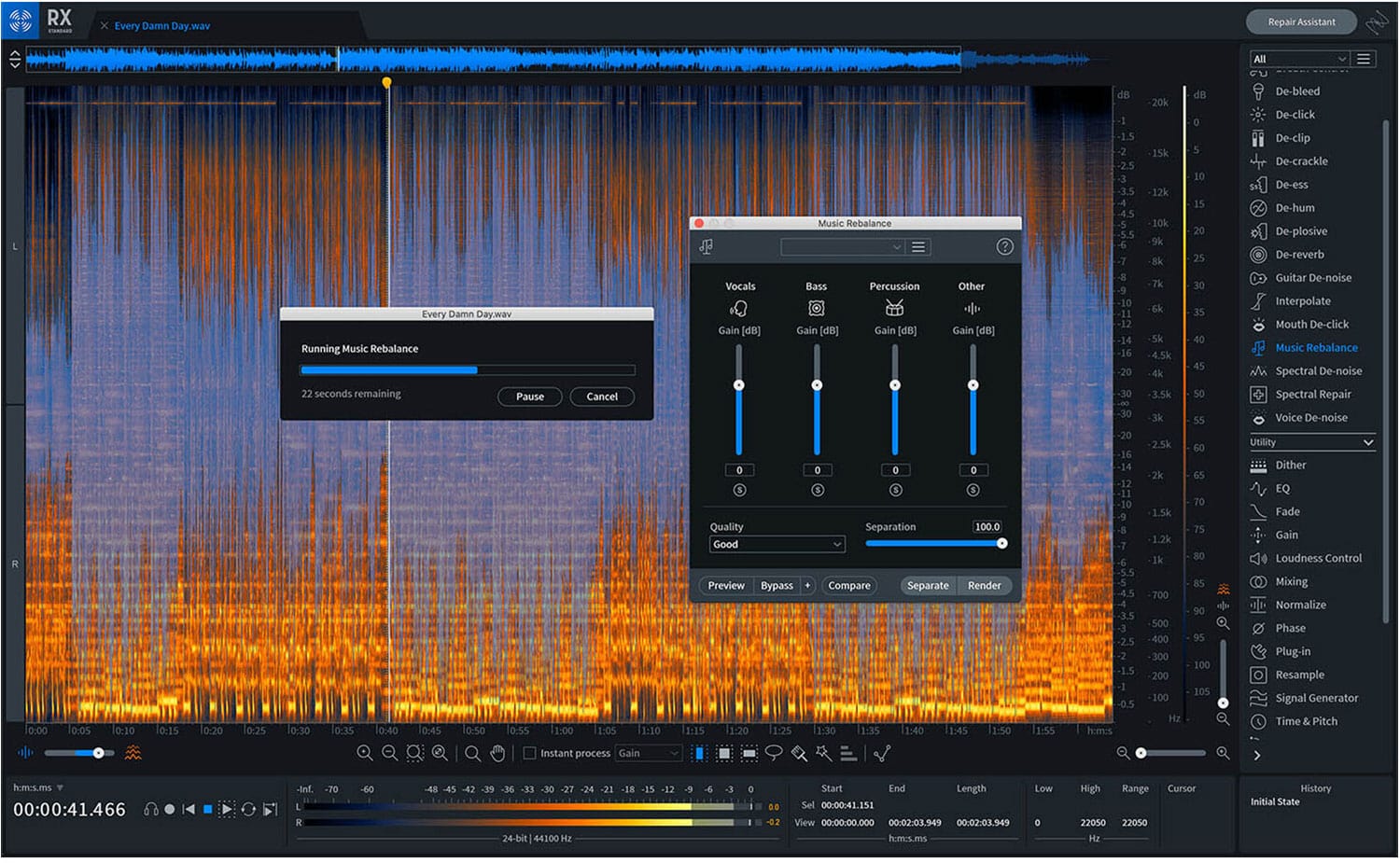Click the Separate button
1400x863 pixels.
(928, 586)
